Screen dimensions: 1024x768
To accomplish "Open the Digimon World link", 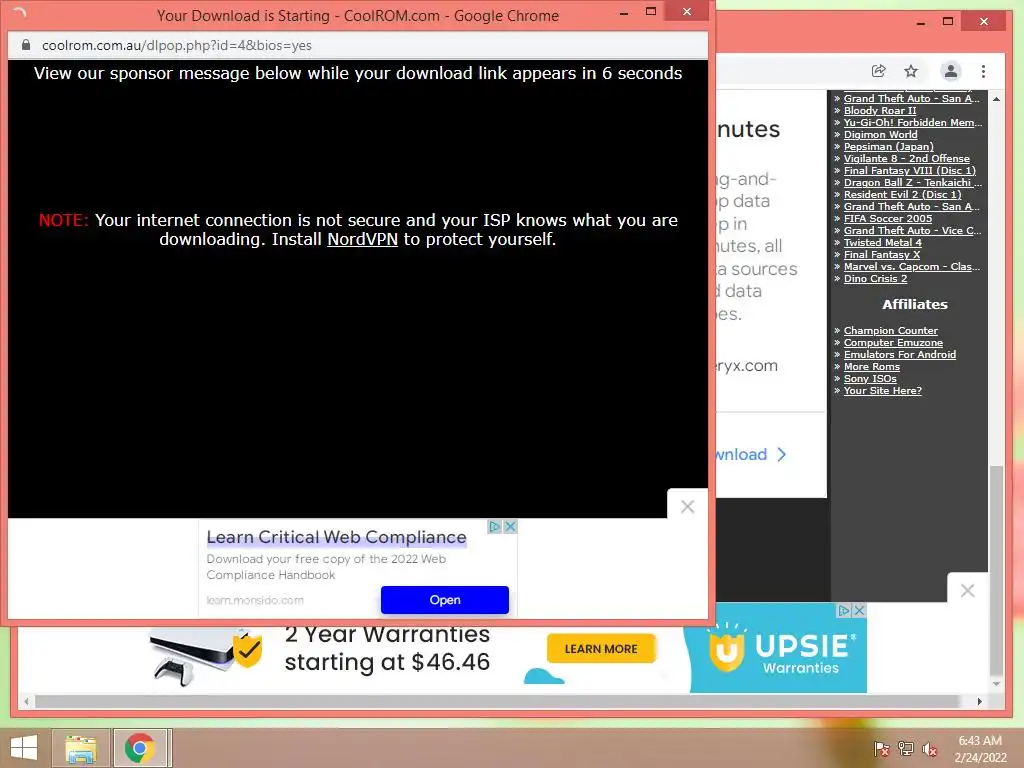I will [x=880, y=135].
